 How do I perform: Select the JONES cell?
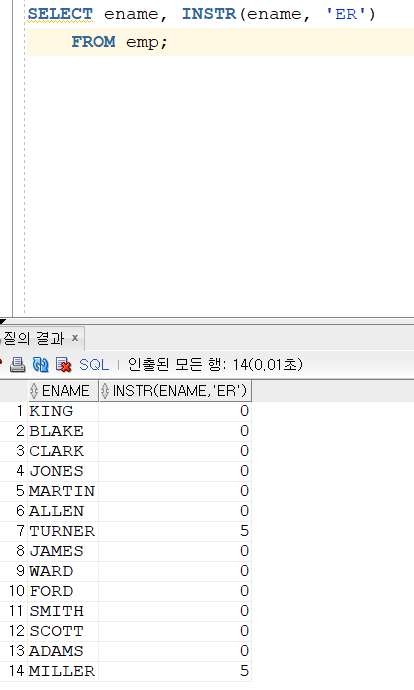pos(63,471)
